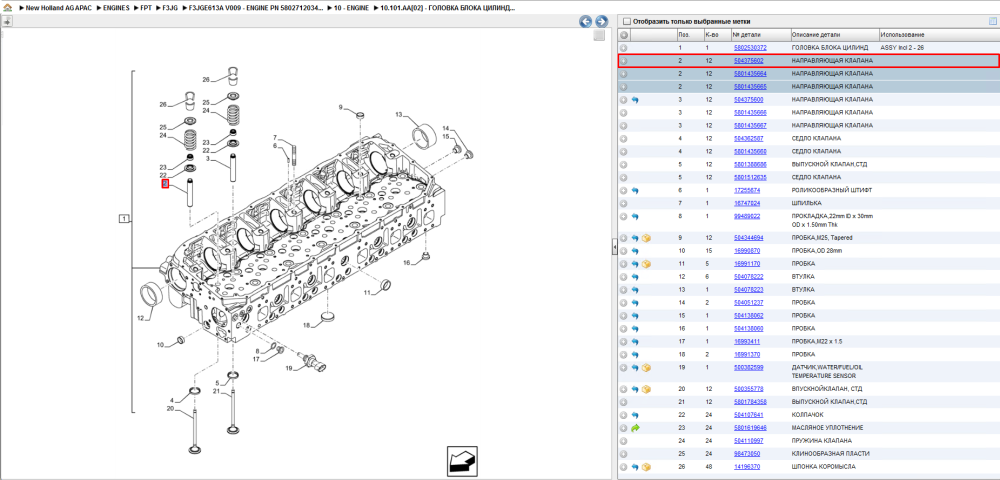Open the 10 - ENGINE breadcrumb
The height and width of the screenshot is (480, 1000).
[353, 8]
